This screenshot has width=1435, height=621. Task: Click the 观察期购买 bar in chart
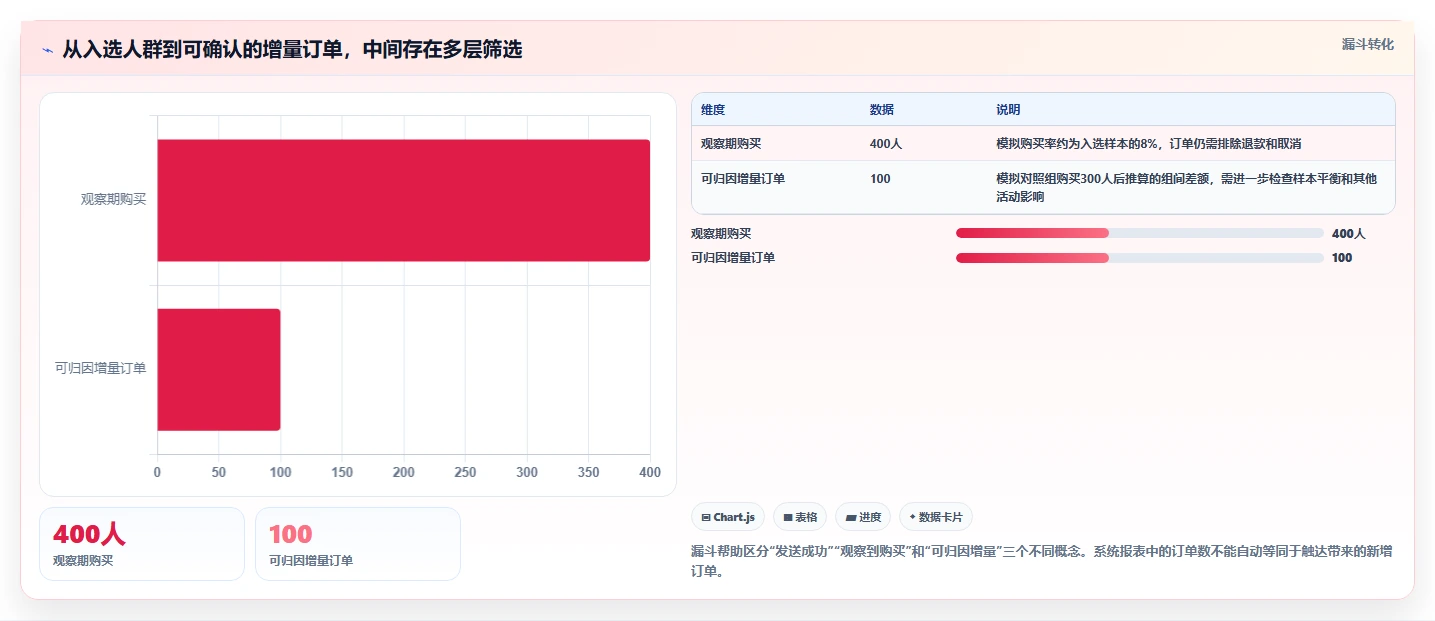403,200
